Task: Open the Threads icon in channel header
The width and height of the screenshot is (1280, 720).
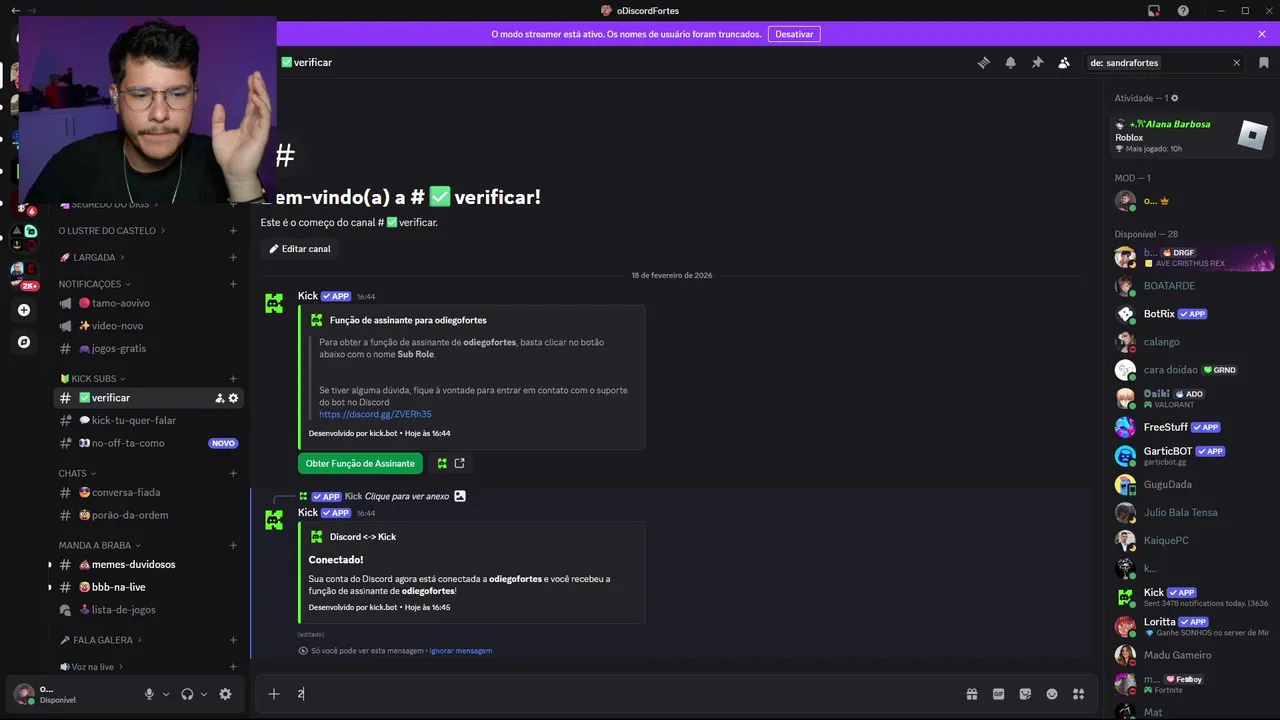Action: coord(984,62)
